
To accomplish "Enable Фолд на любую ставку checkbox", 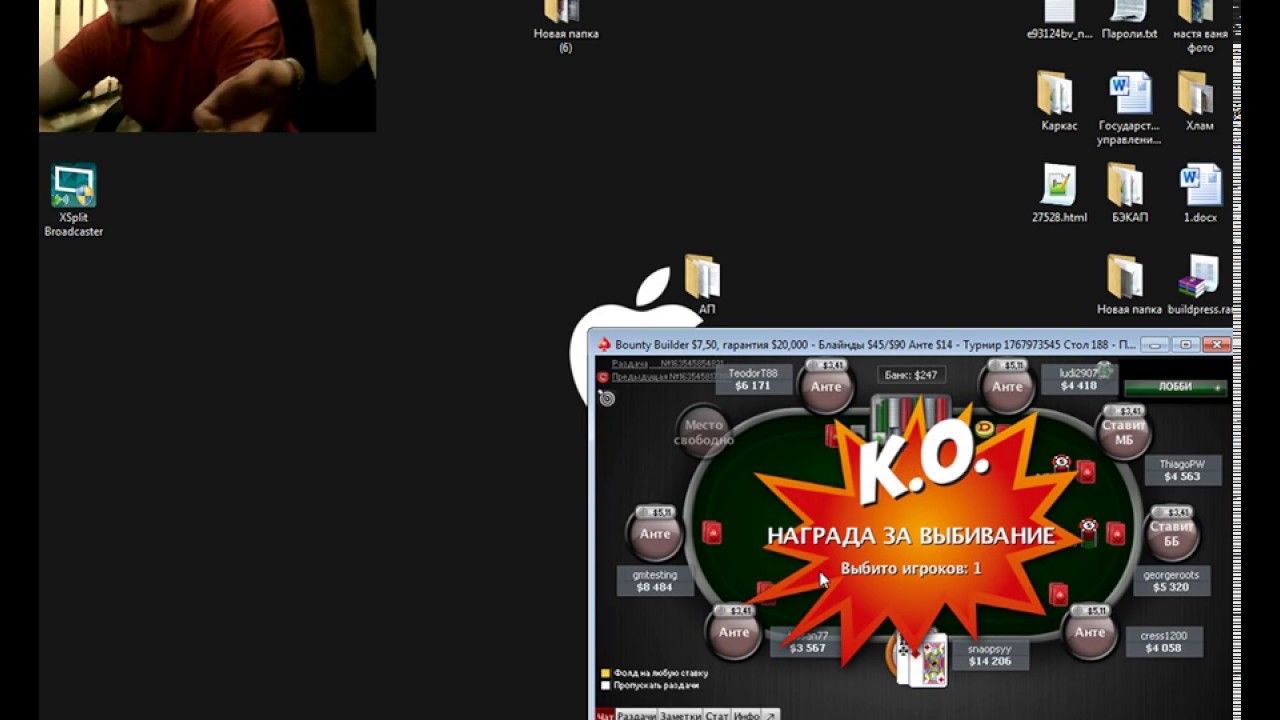I will pos(605,673).
